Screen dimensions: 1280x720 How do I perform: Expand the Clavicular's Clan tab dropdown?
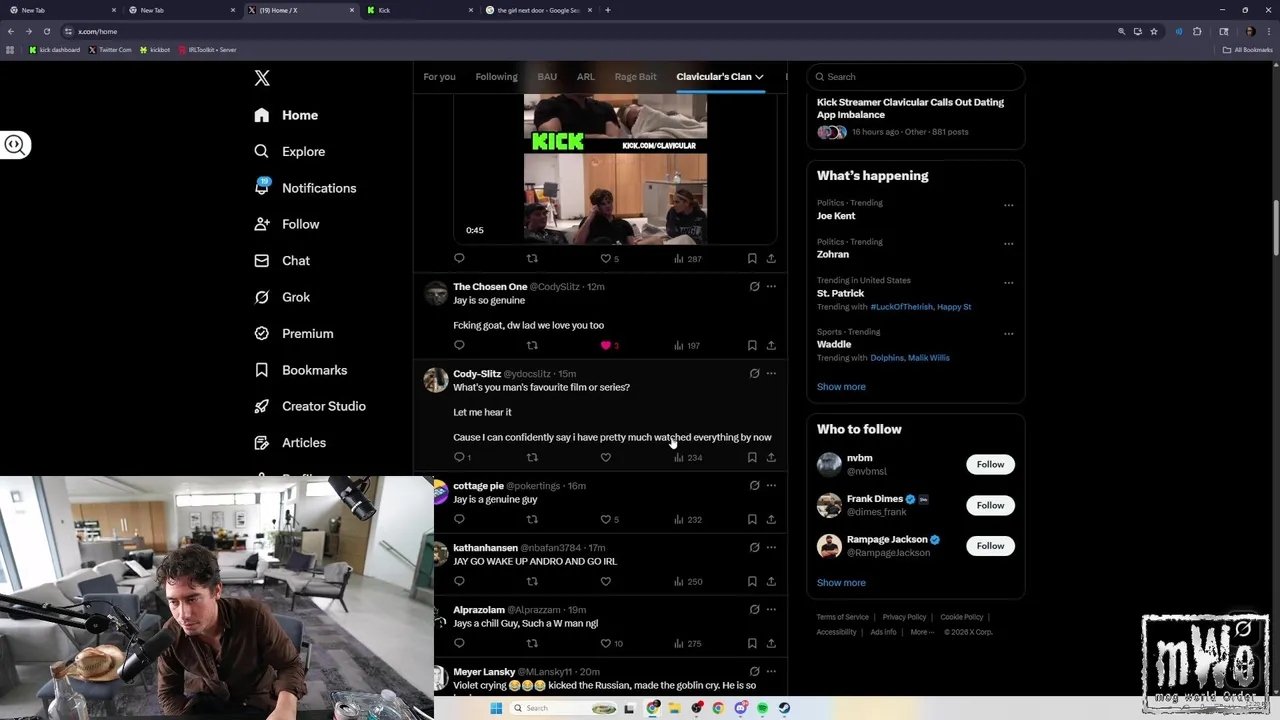tap(759, 77)
